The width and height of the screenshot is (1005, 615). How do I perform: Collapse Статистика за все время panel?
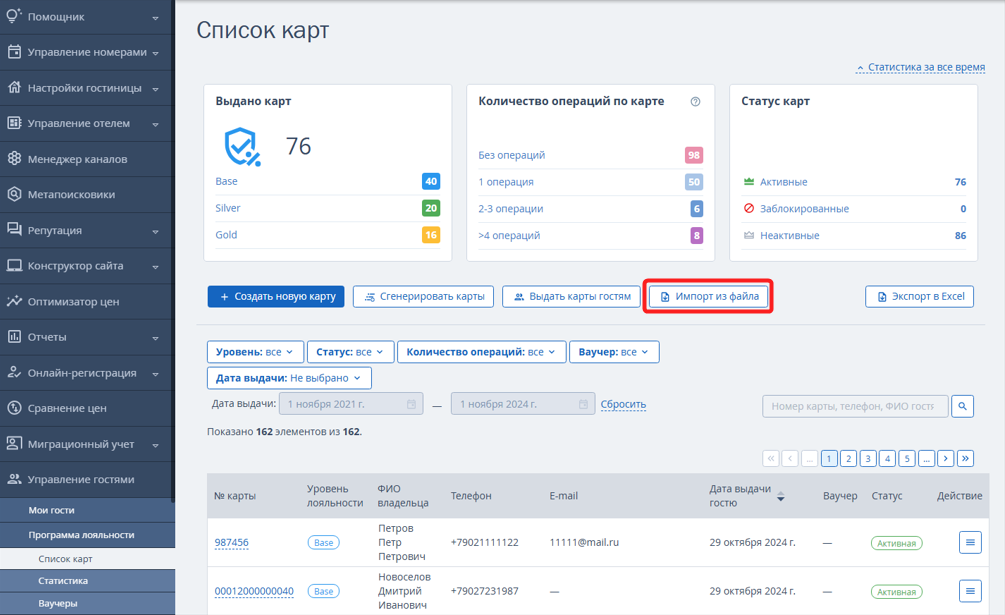pyautogui.click(x=920, y=67)
